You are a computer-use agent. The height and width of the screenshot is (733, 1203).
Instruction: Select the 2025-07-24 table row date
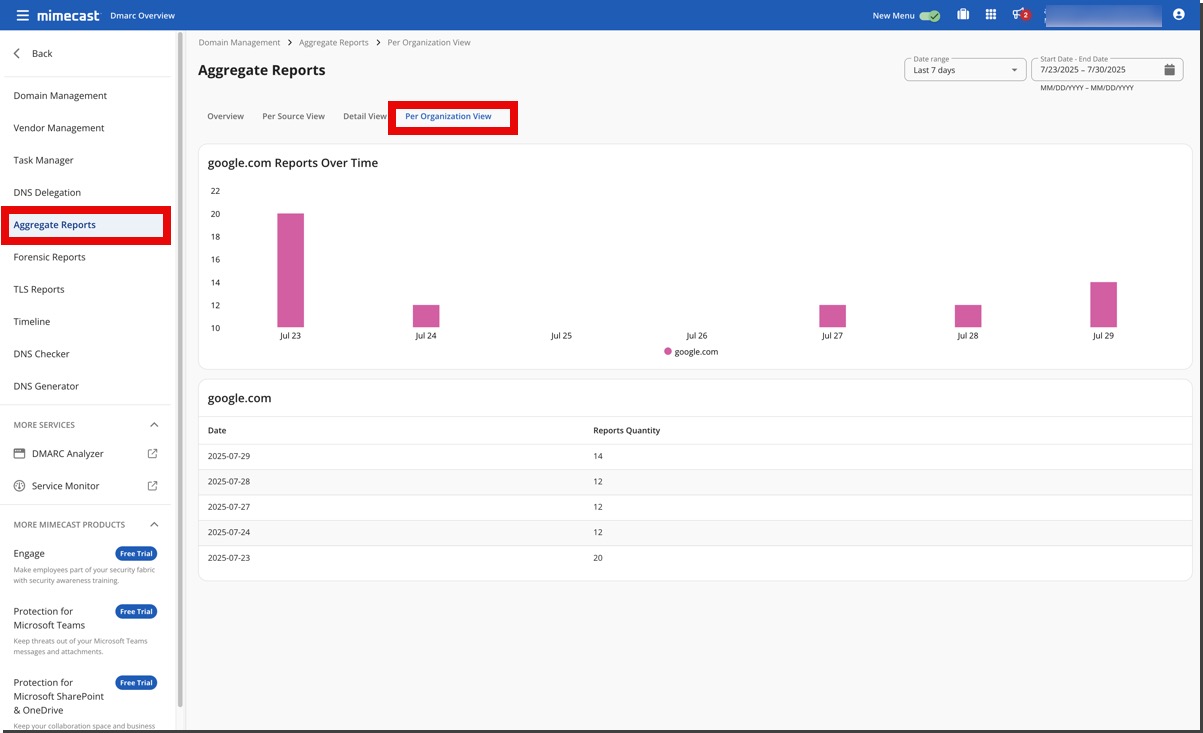pyautogui.click(x=229, y=532)
